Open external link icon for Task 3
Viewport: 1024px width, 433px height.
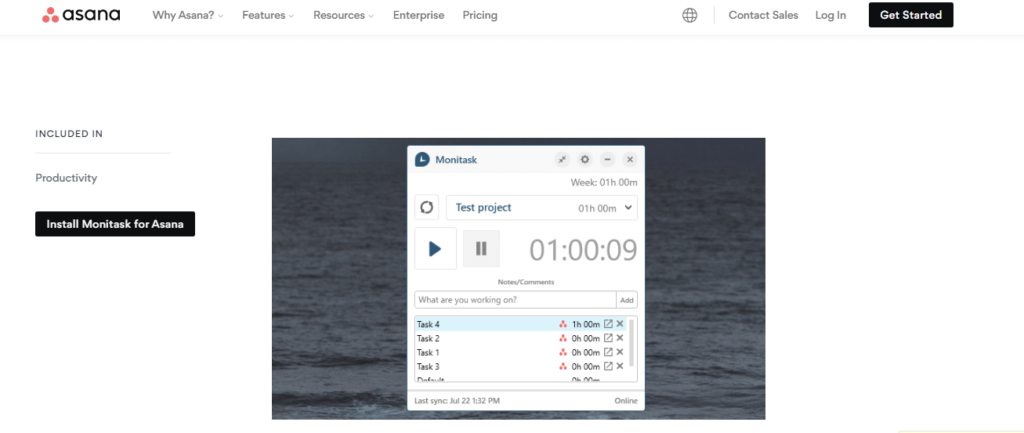click(x=608, y=366)
